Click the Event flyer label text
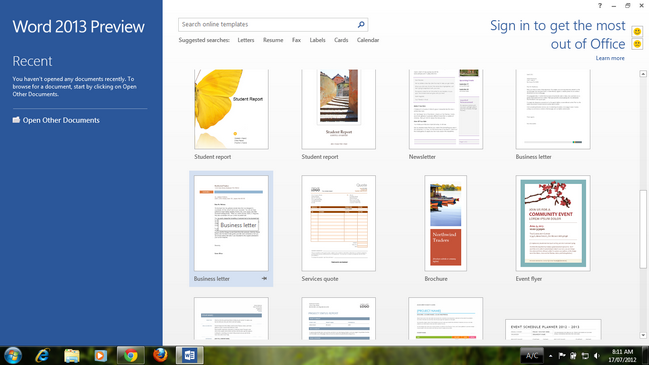This screenshot has height=365, width=649. point(529,279)
